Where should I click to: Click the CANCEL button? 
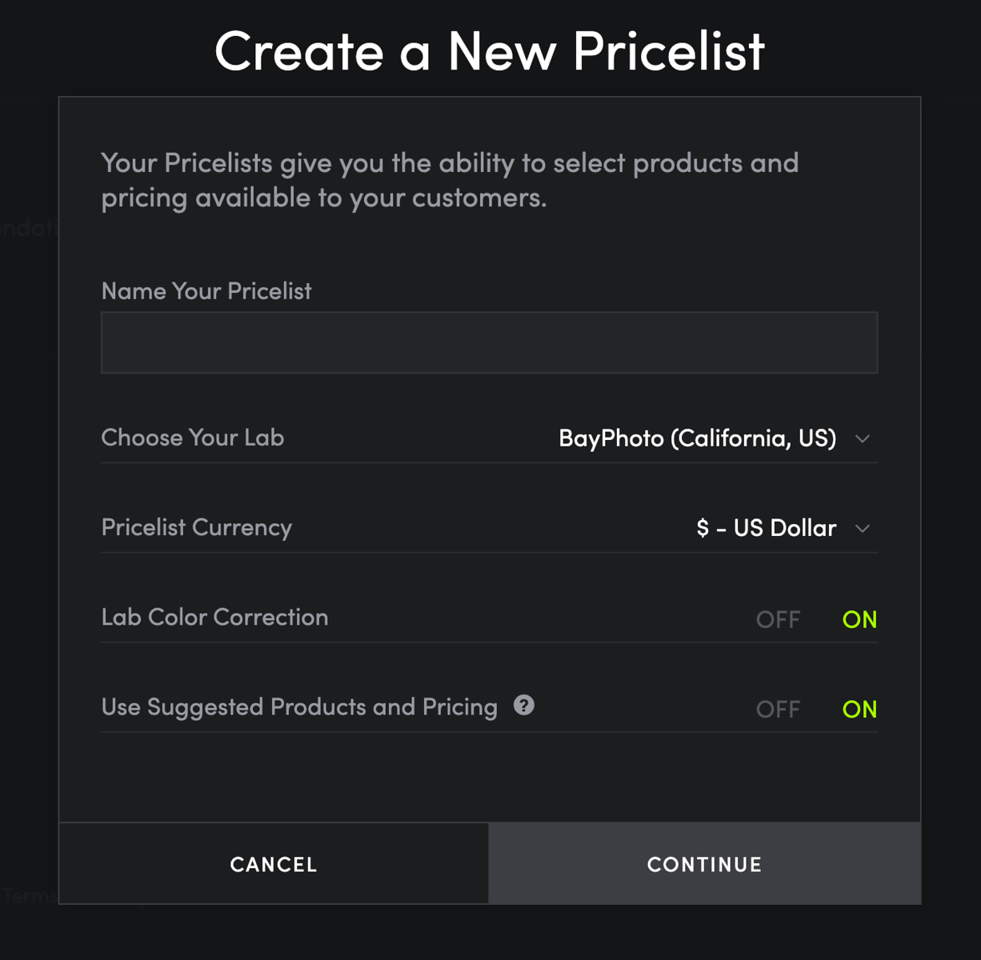pos(273,864)
